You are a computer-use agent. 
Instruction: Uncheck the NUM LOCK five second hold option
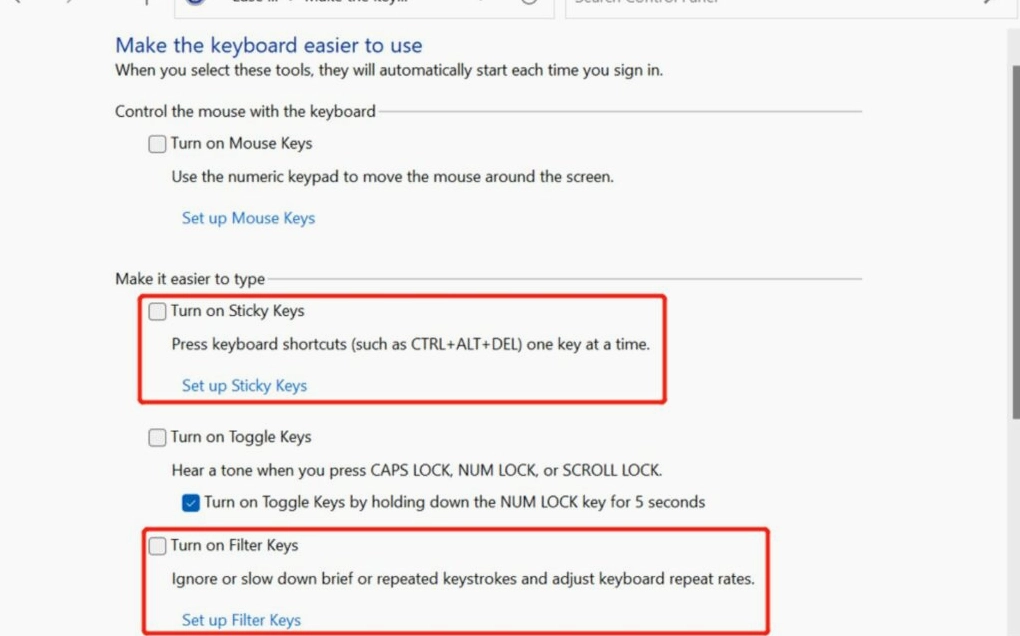click(x=190, y=503)
